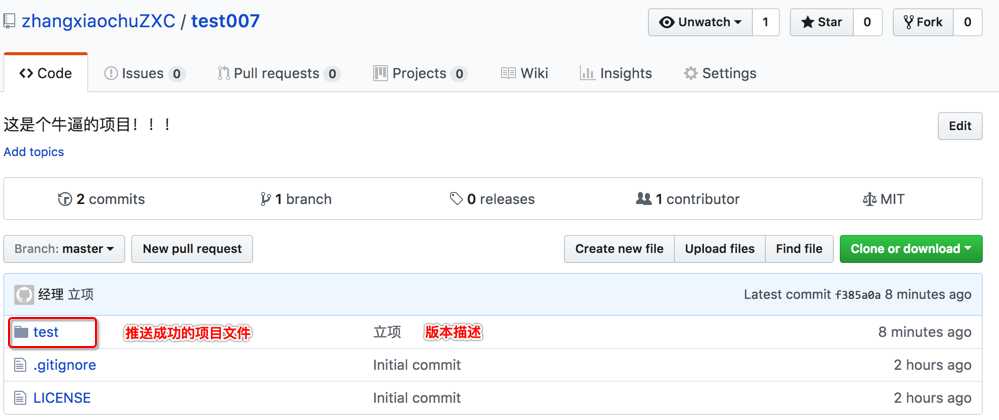Fork the repository with Fork button
The image size is (999, 420).
[923, 22]
